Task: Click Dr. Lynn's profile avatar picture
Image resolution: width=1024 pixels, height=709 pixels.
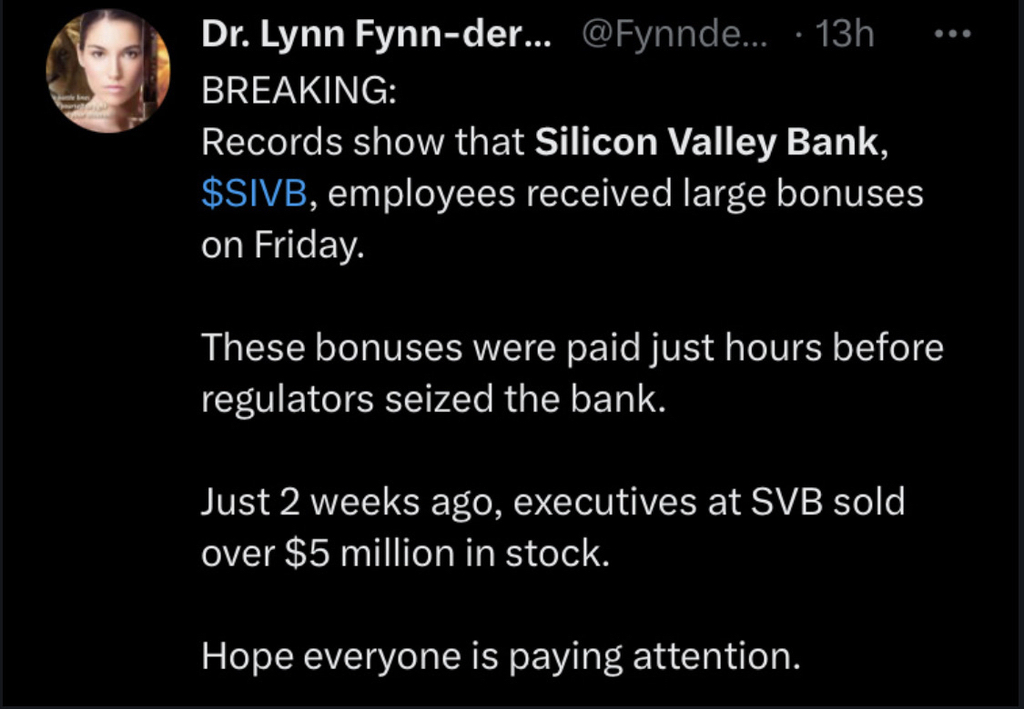Action: coord(107,72)
